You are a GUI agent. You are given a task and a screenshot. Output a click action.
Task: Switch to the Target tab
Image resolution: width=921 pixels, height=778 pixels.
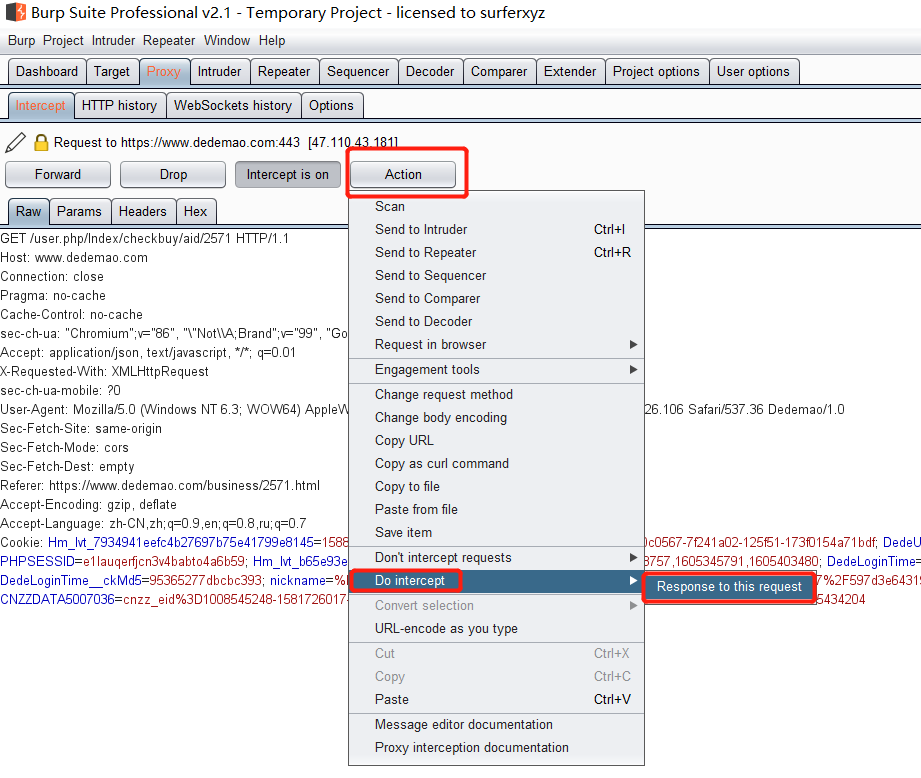[112, 72]
